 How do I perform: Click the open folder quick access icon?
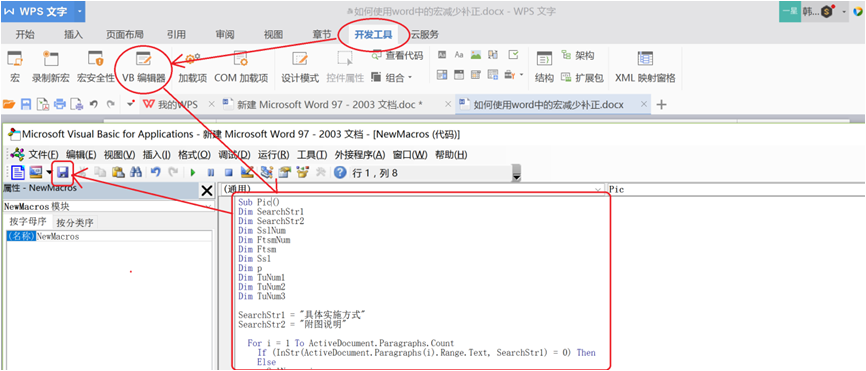[x=9, y=104]
